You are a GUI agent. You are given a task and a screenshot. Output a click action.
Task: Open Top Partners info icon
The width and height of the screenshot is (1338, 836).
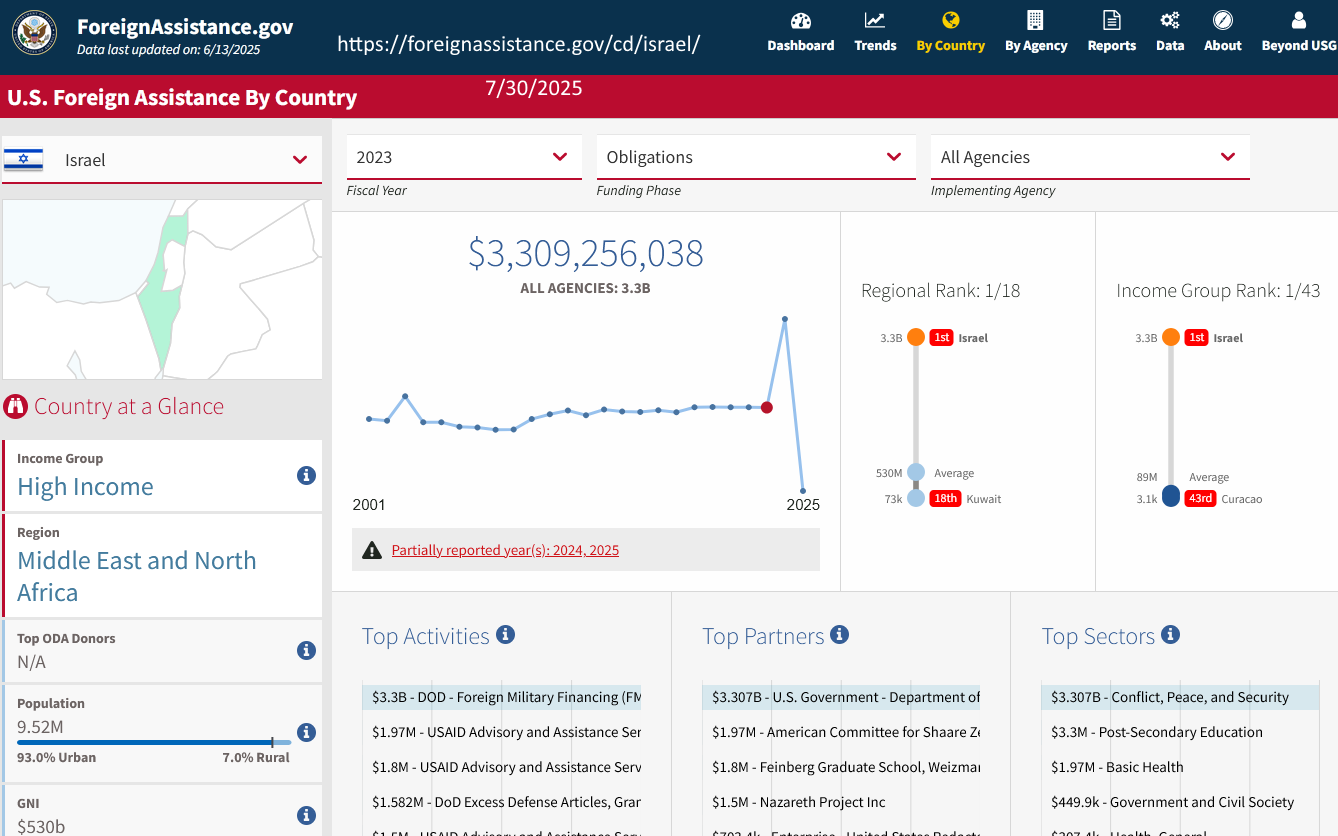[840, 634]
